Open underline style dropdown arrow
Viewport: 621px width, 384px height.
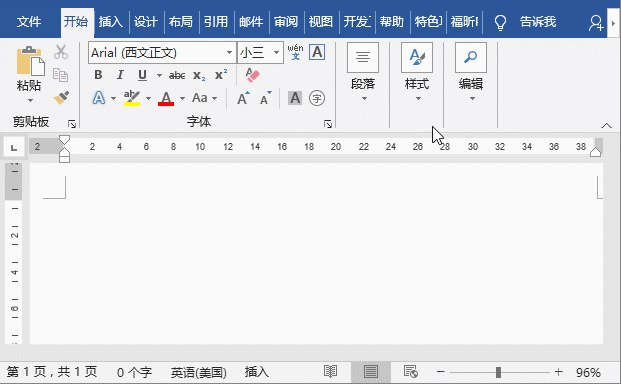tap(159, 75)
